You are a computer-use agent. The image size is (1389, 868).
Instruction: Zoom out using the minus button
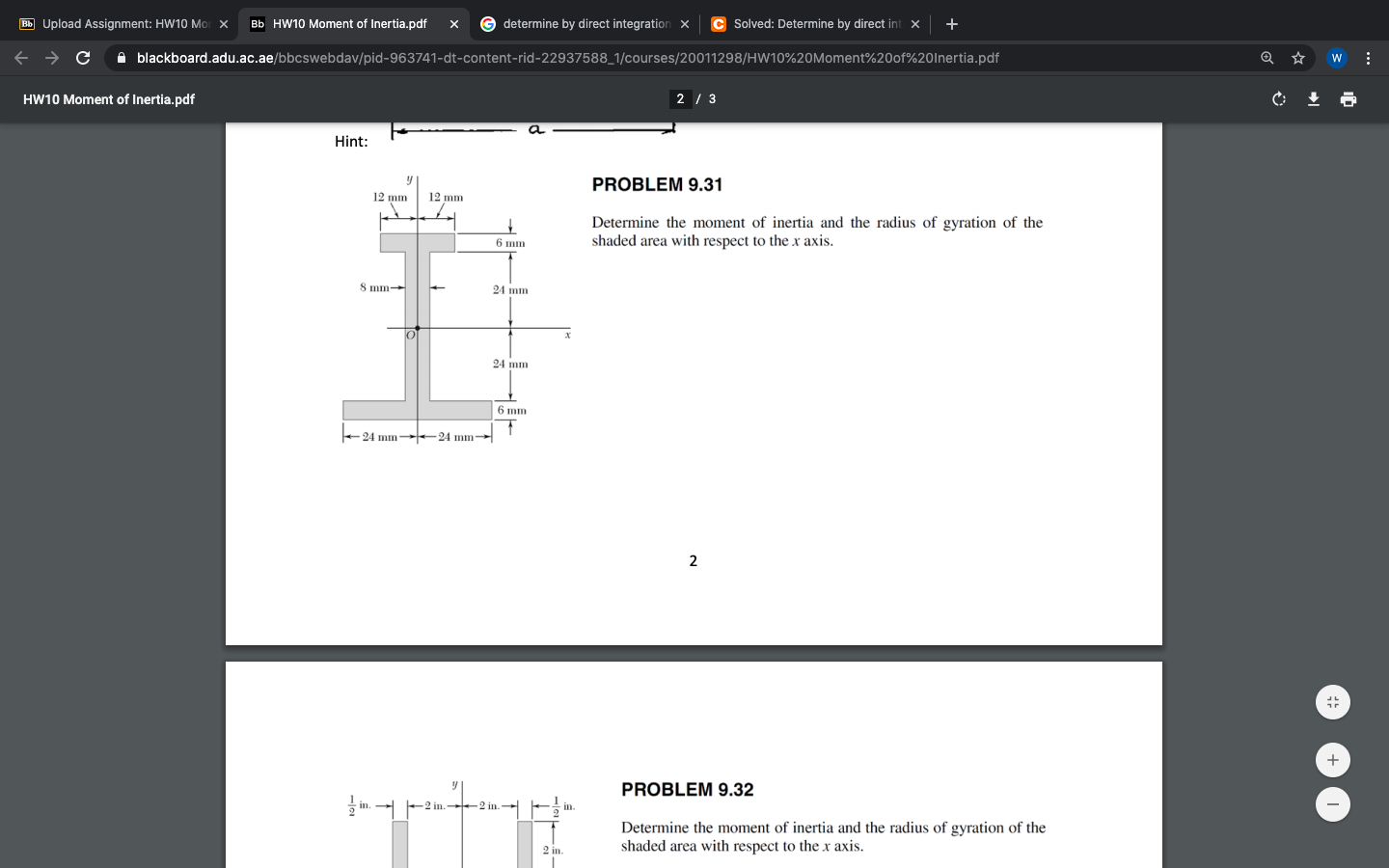(1332, 803)
